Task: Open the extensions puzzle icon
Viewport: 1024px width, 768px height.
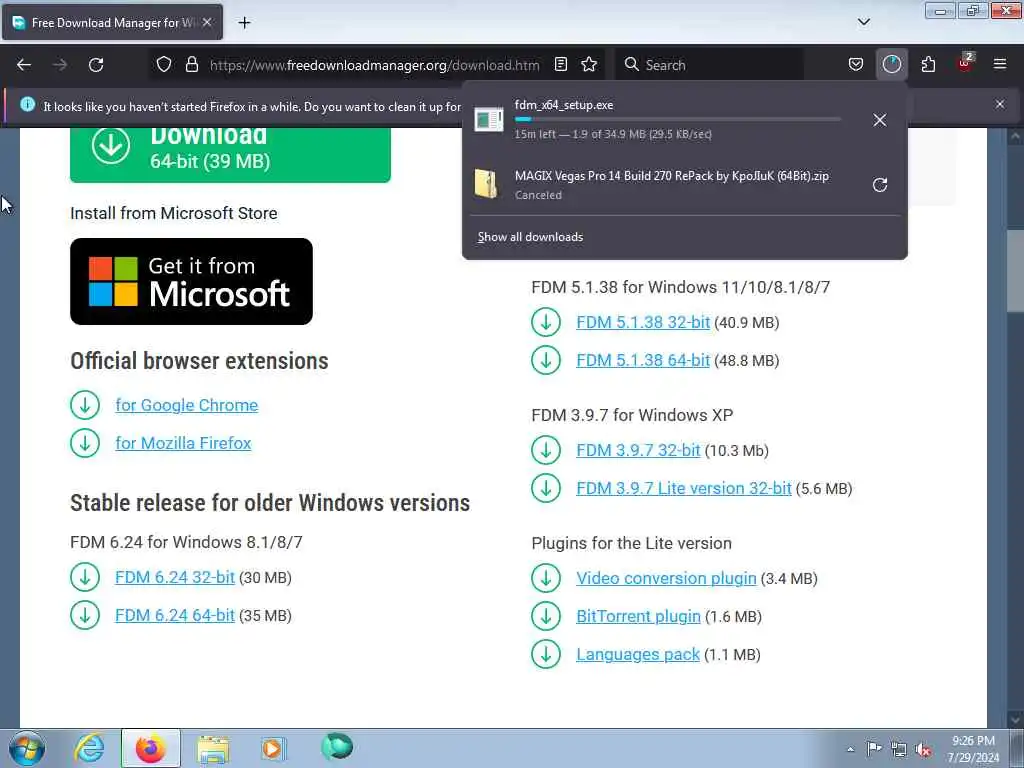Action: [928, 65]
